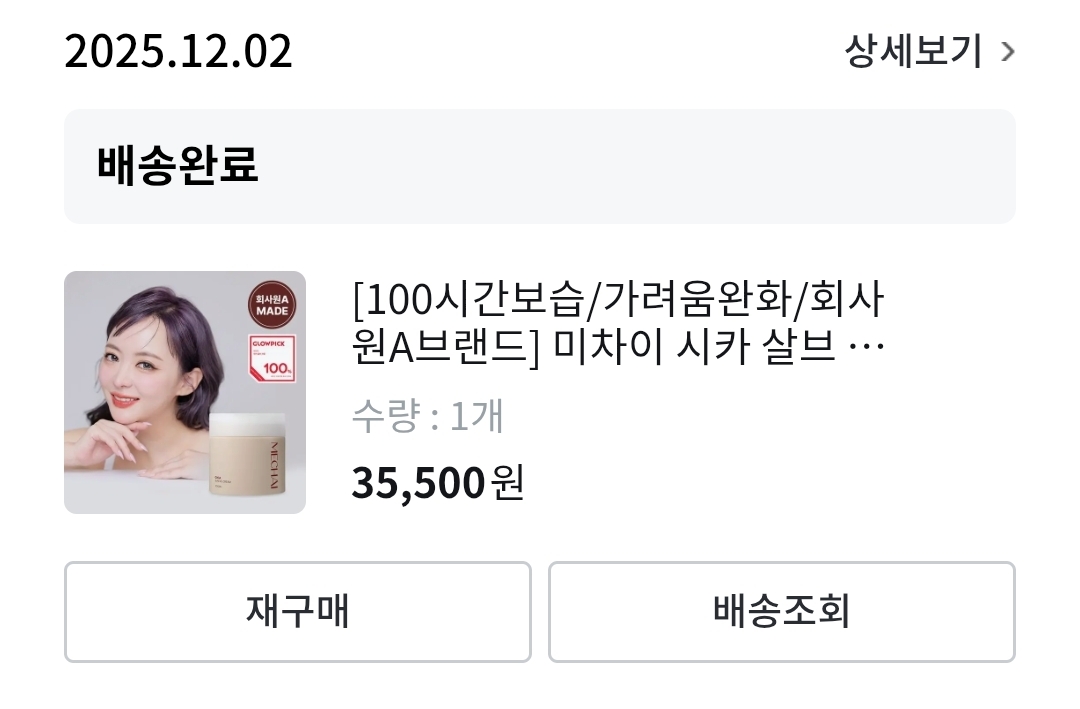Tap the cream jar in product photo
1080x709 pixels.
click(x=247, y=455)
